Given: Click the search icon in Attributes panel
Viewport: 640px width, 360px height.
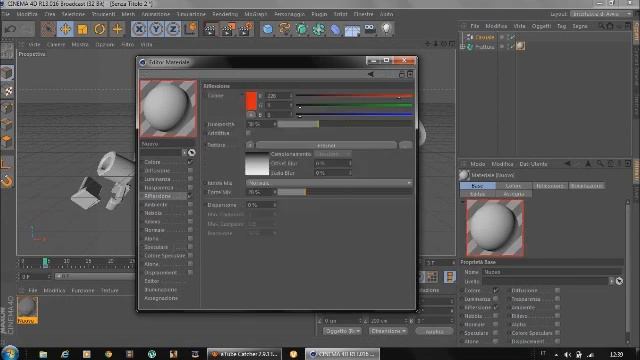Looking at the screenshot, I should click(x=599, y=164).
